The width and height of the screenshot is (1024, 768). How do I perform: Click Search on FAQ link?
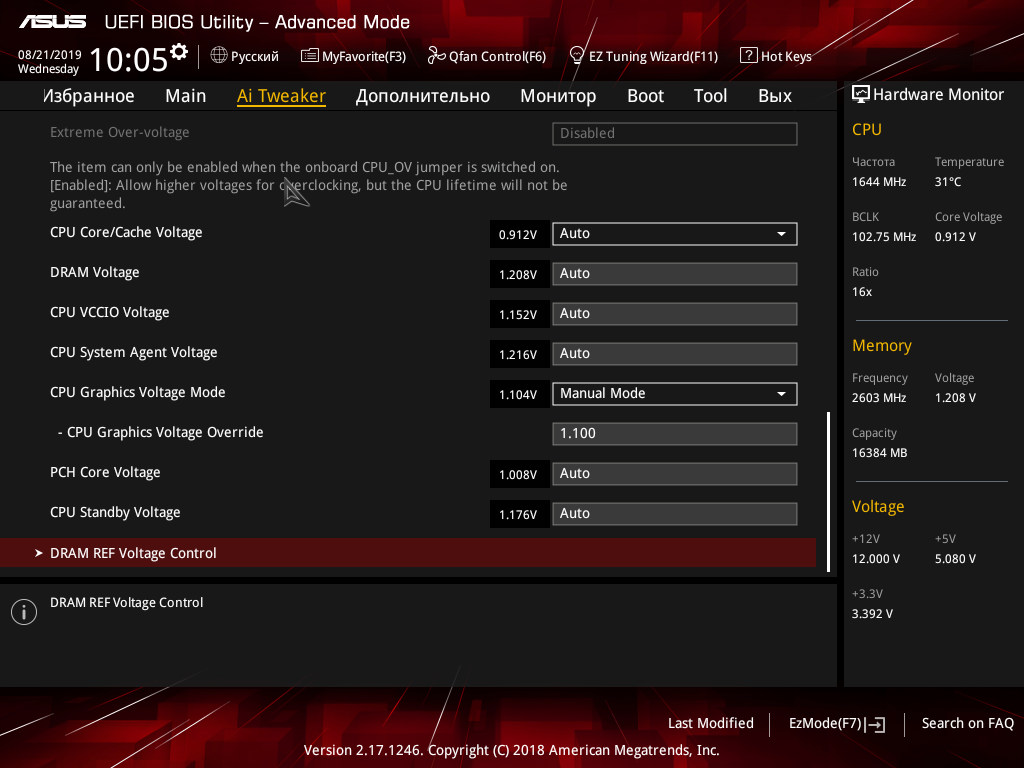pos(967,723)
